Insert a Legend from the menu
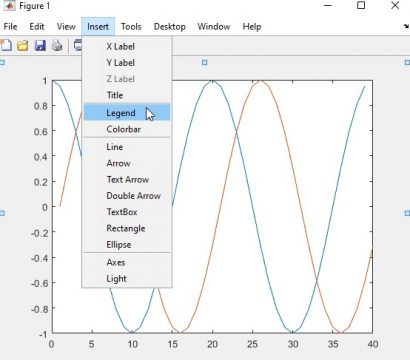This screenshot has width=410, height=360. [127, 112]
